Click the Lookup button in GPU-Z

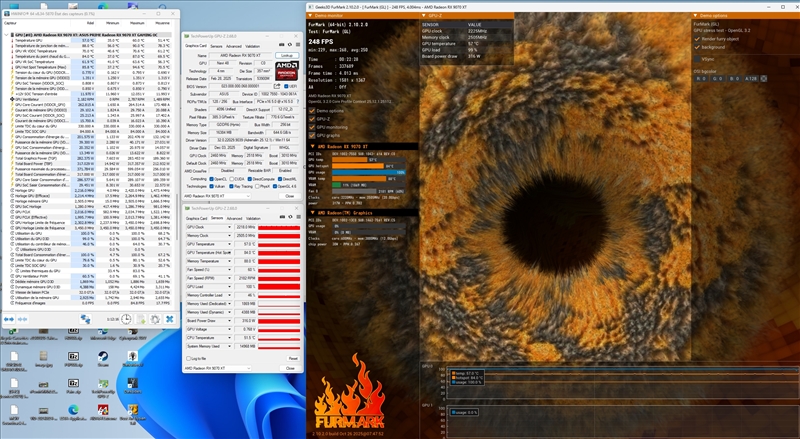[x=285, y=56]
